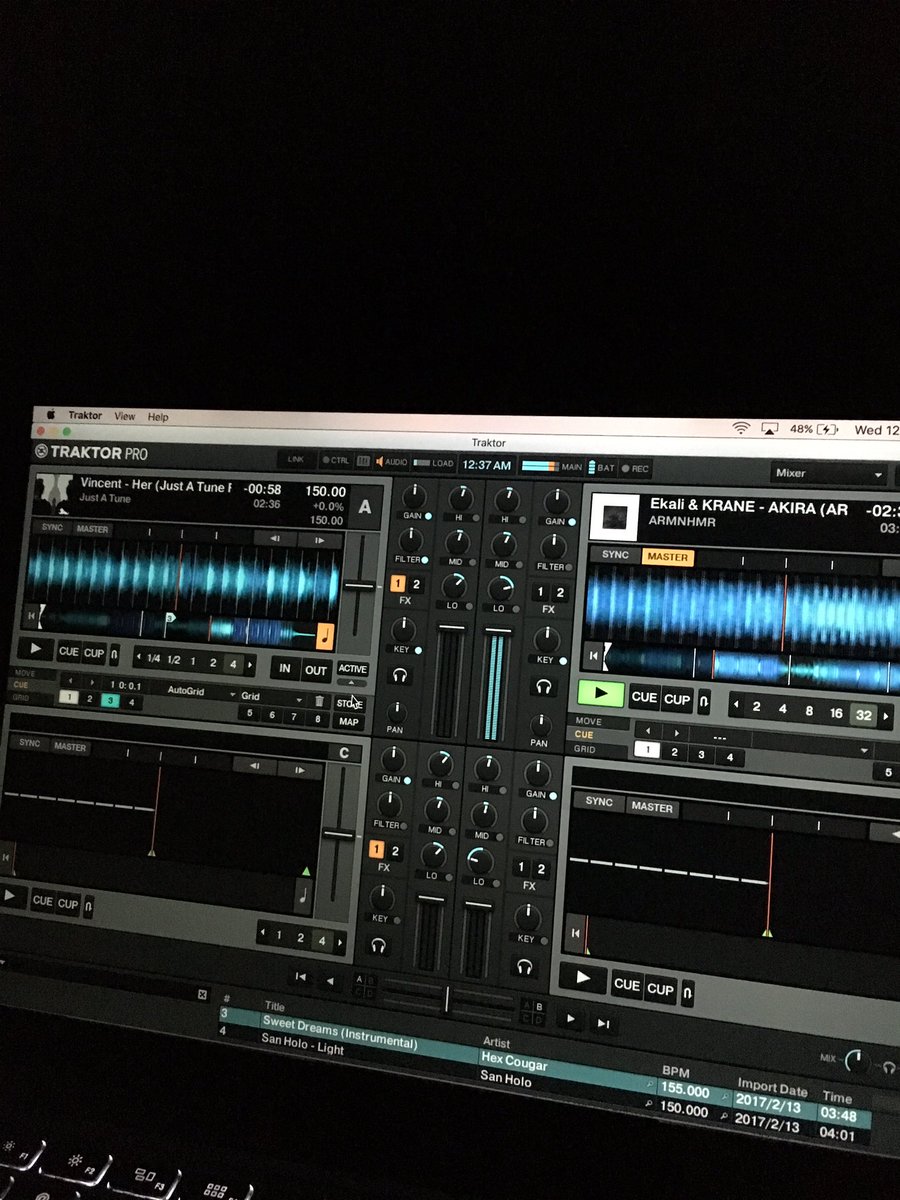Viewport: 900px width, 1200px height.
Task: Toggle Deck C headphone cue icon
Action: point(378,943)
